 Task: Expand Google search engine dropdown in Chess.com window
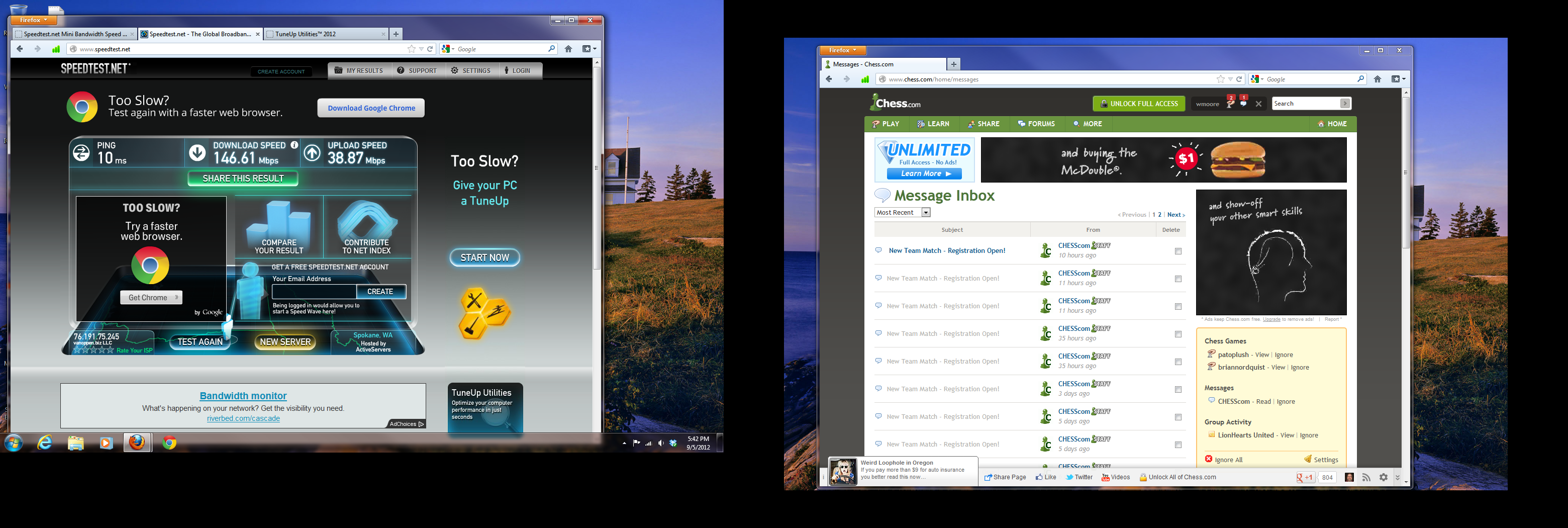[x=1257, y=79]
